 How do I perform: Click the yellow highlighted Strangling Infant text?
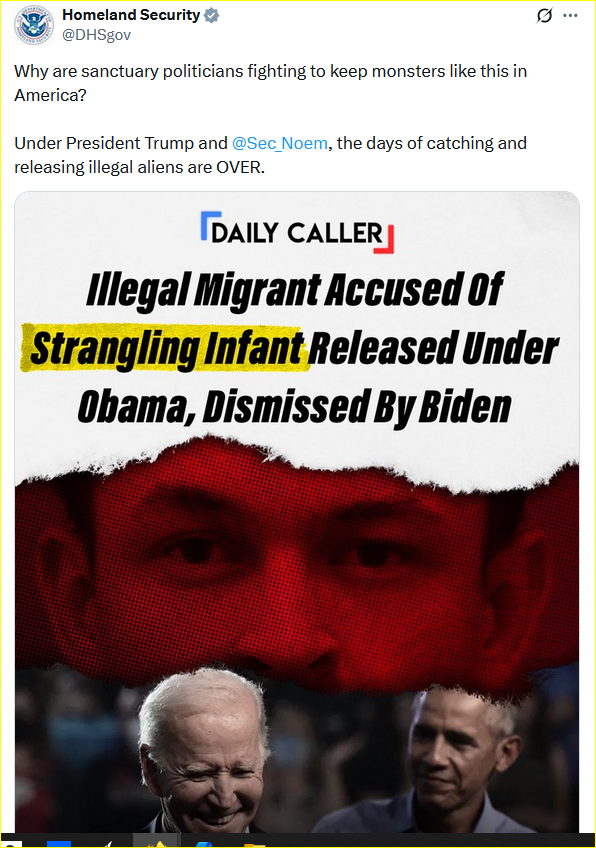167,348
